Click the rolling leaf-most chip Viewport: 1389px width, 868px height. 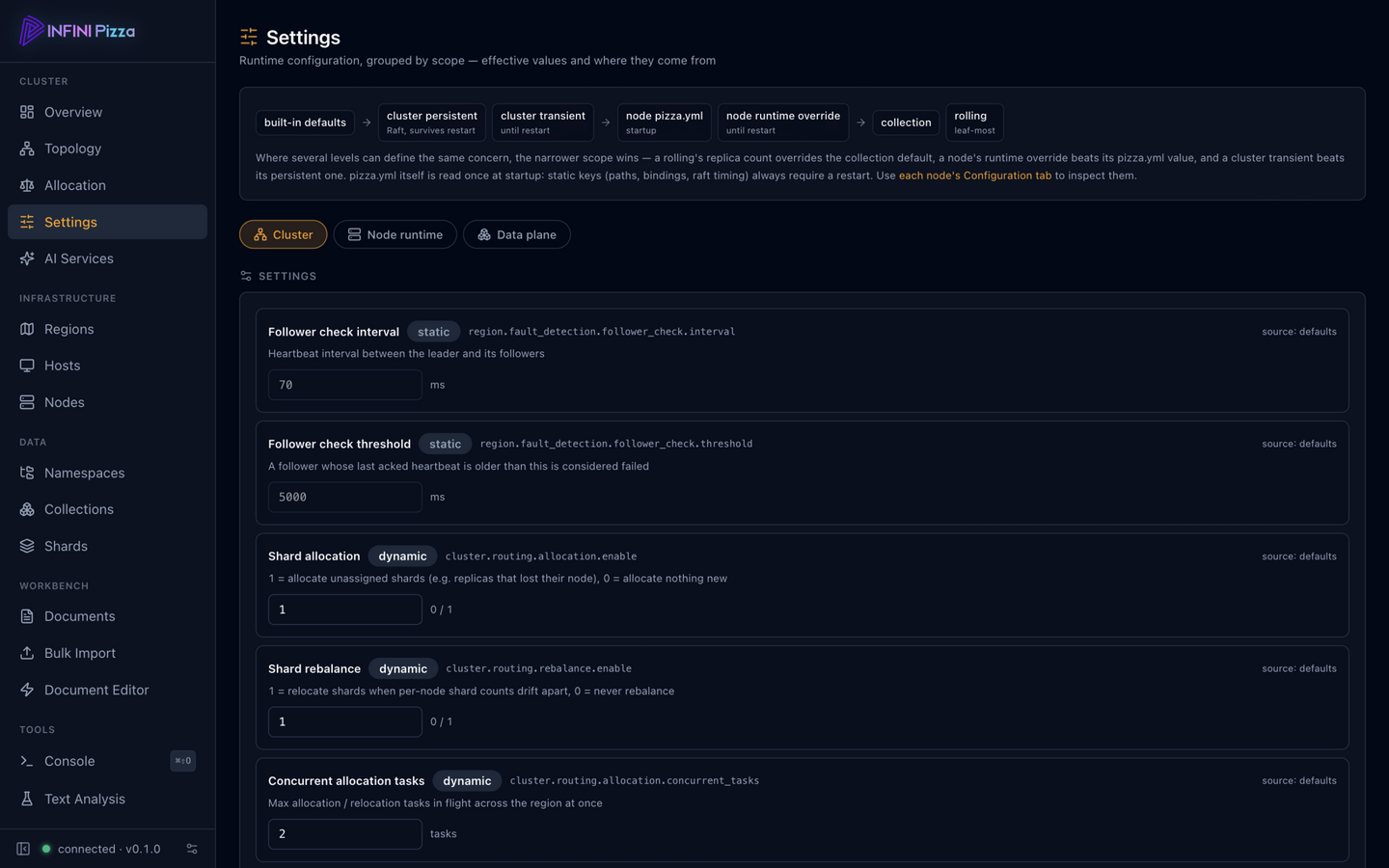[974, 122]
